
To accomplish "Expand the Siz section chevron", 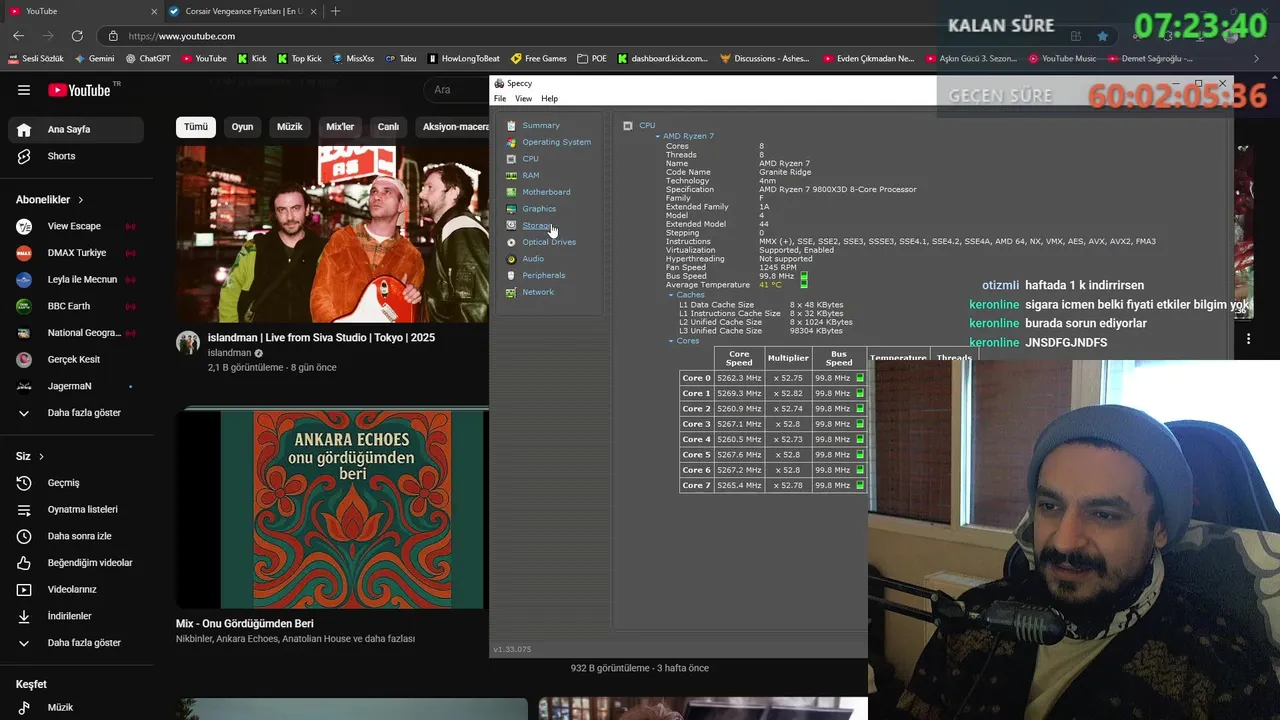I will pyautogui.click(x=41, y=456).
